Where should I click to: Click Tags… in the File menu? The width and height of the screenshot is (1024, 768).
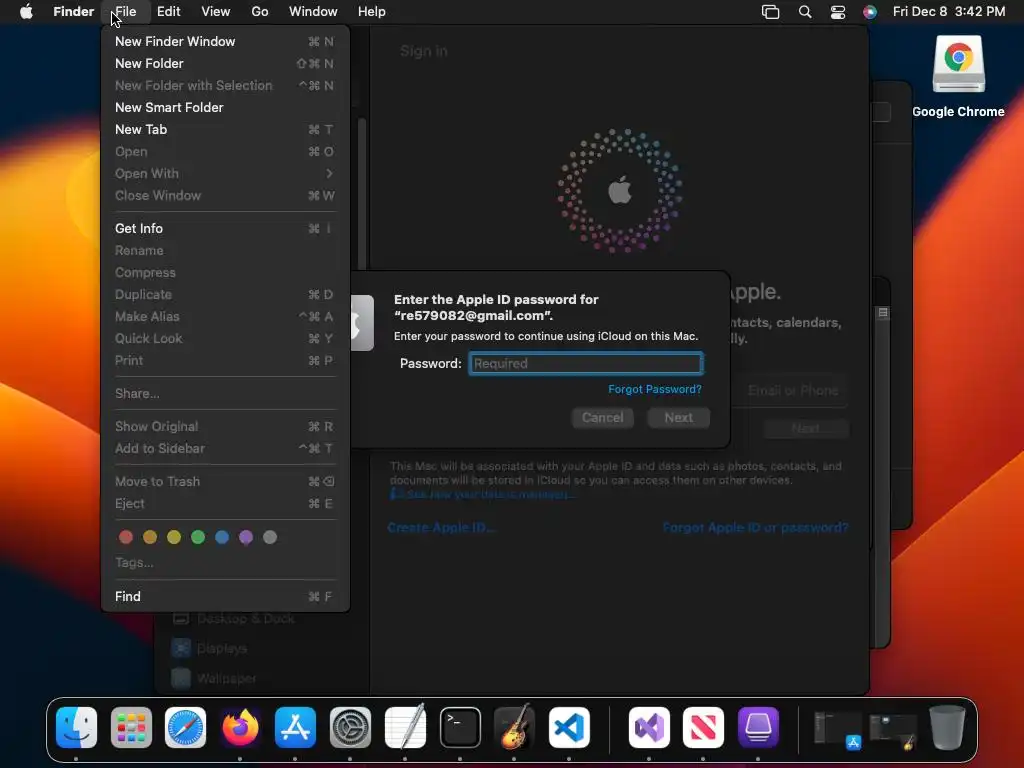134,562
